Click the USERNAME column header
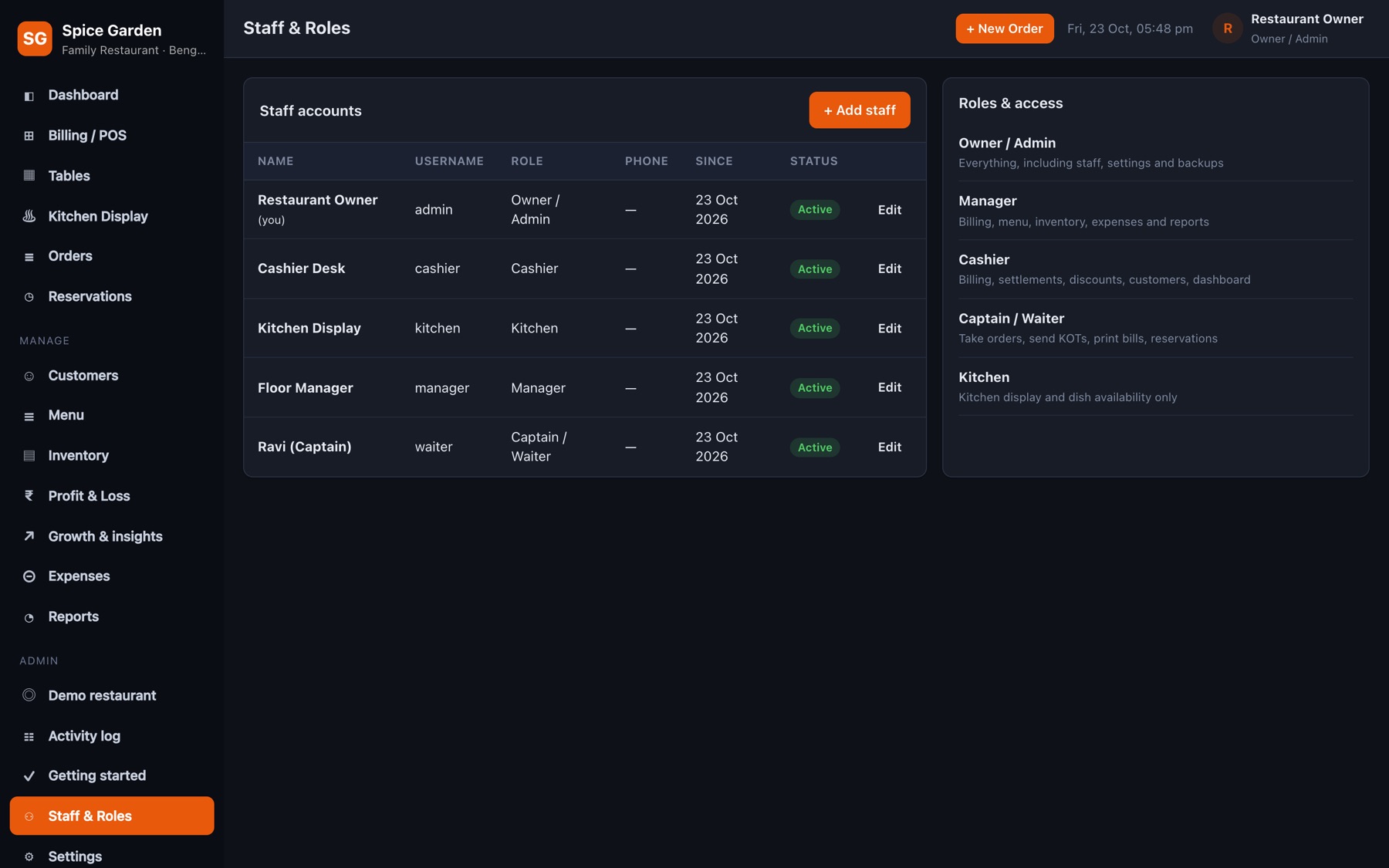The width and height of the screenshot is (1389, 868). tap(449, 161)
